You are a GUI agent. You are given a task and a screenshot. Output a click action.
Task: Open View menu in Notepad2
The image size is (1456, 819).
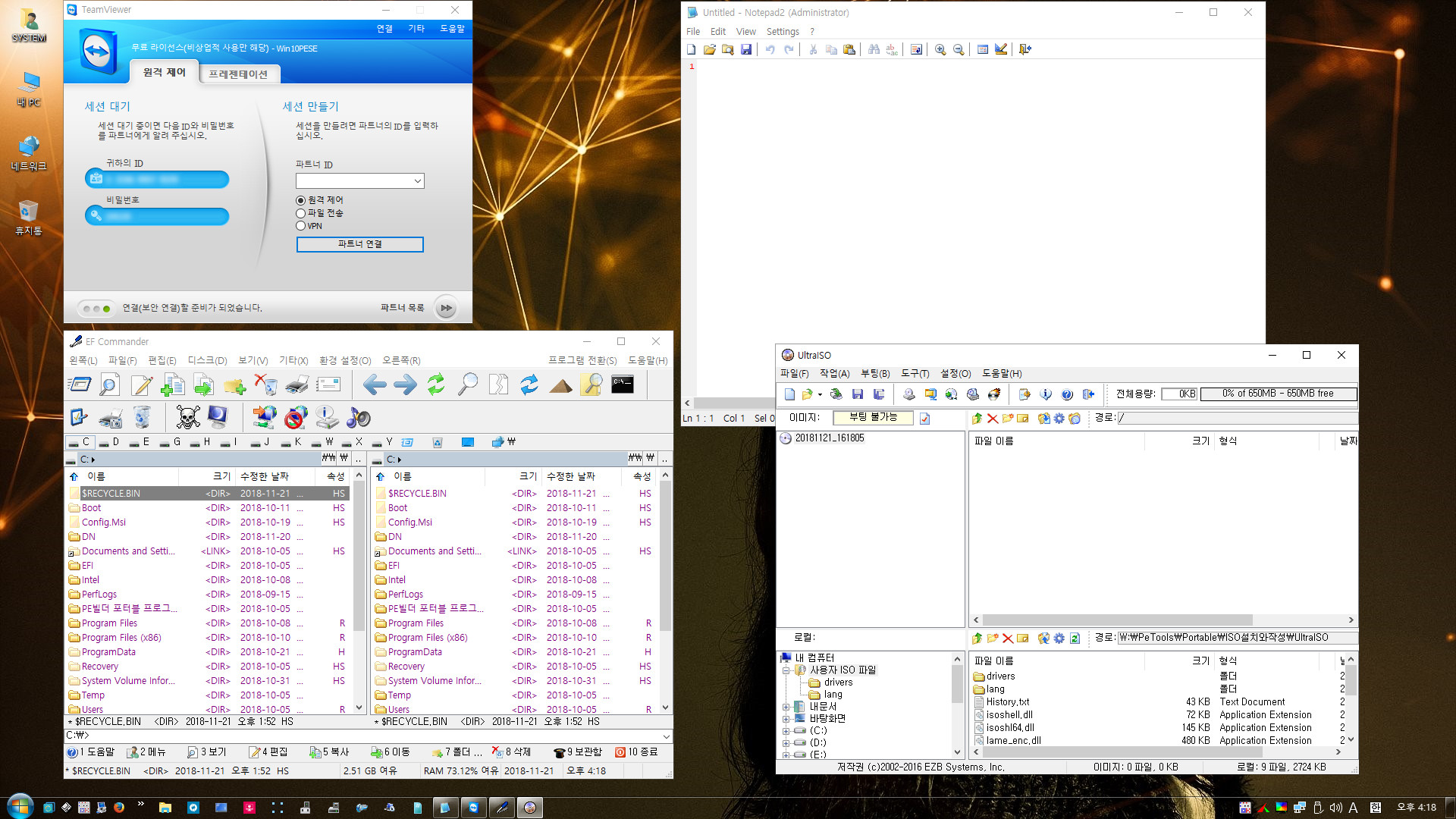click(x=746, y=31)
